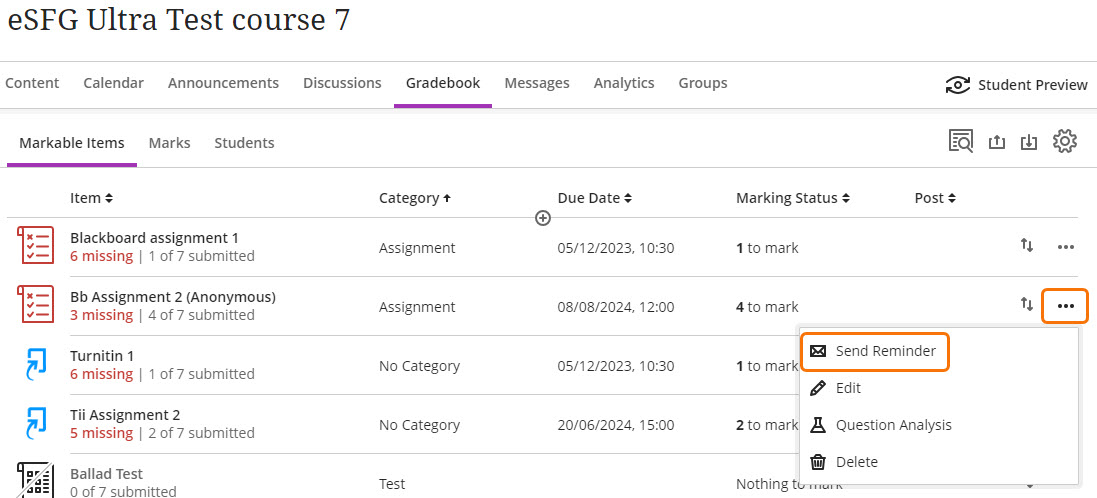Screen dimensions: 1097x498
Task: Open the Student Preview mode
Action: pos(1016,85)
